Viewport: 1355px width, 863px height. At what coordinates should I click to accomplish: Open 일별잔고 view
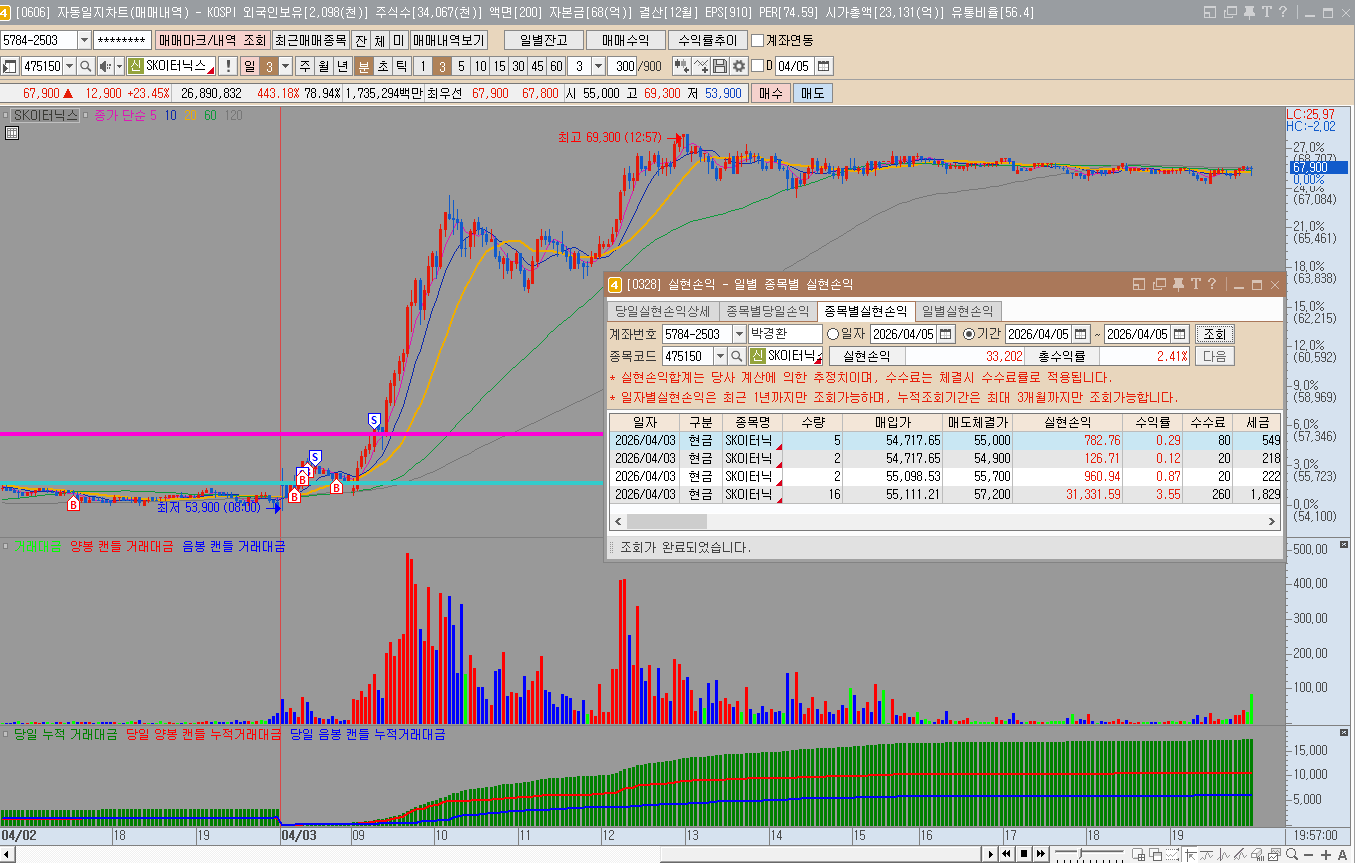click(543, 40)
